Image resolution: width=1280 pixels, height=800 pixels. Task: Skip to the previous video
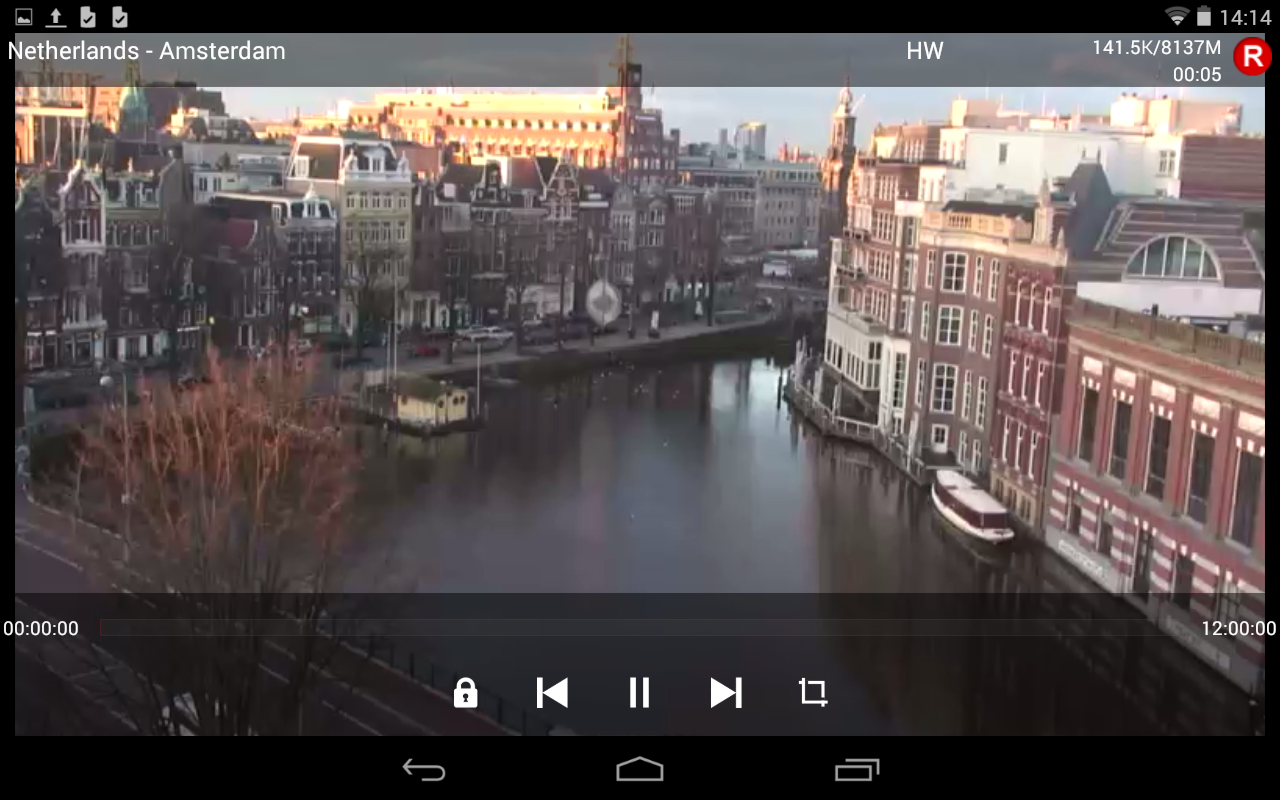pos(551,692)
